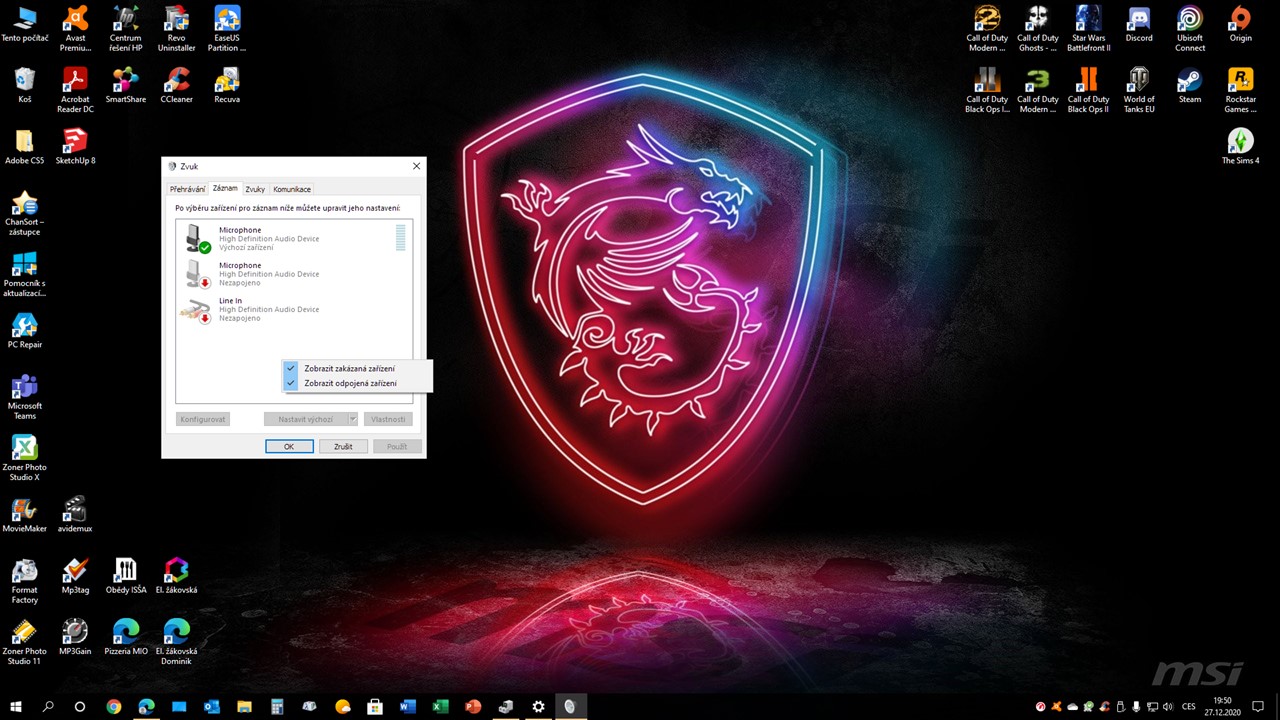
Task: Launch Star Wars Battlefront II
Action: click(1088, 28)
